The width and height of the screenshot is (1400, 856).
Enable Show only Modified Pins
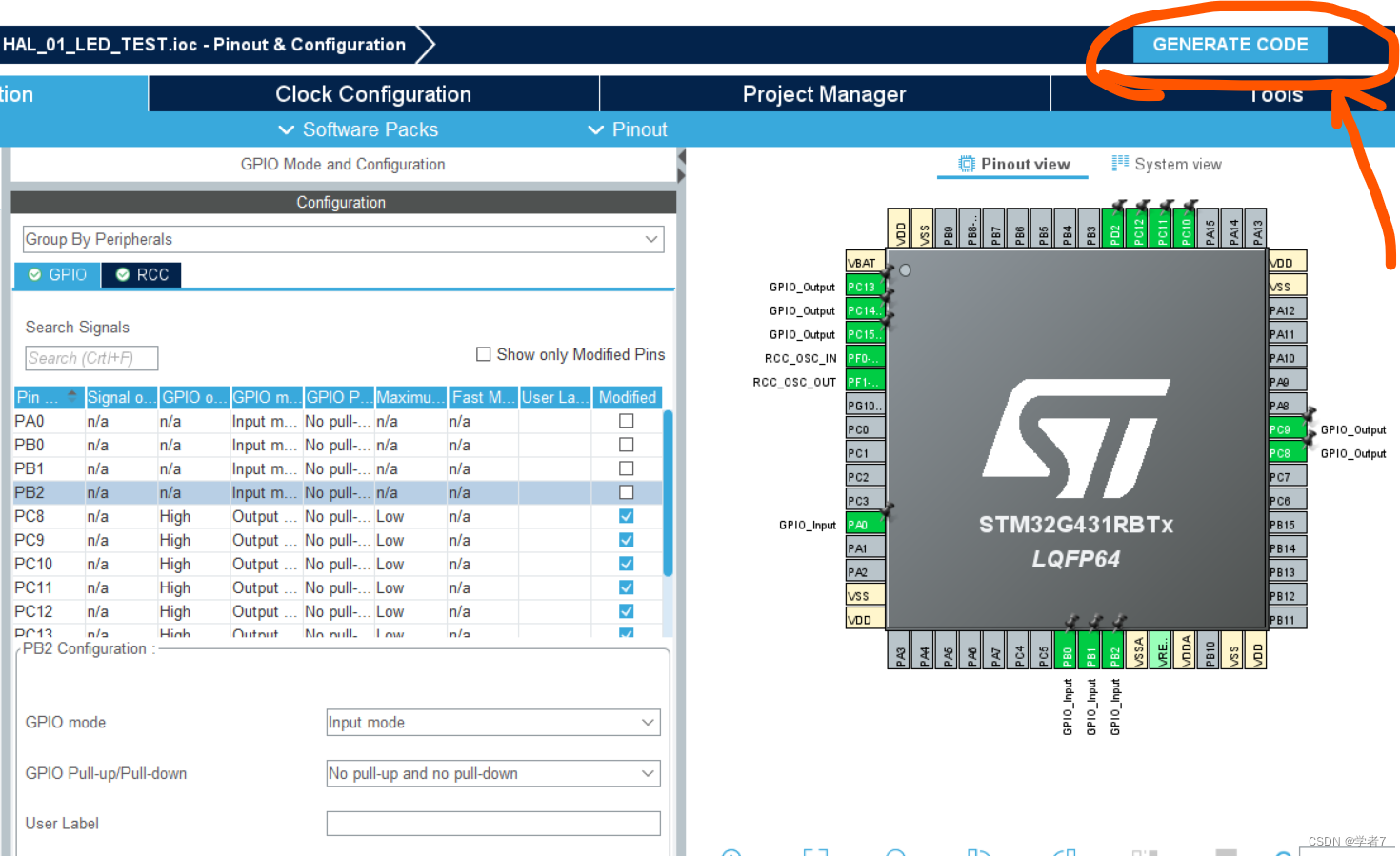[483, 354]
